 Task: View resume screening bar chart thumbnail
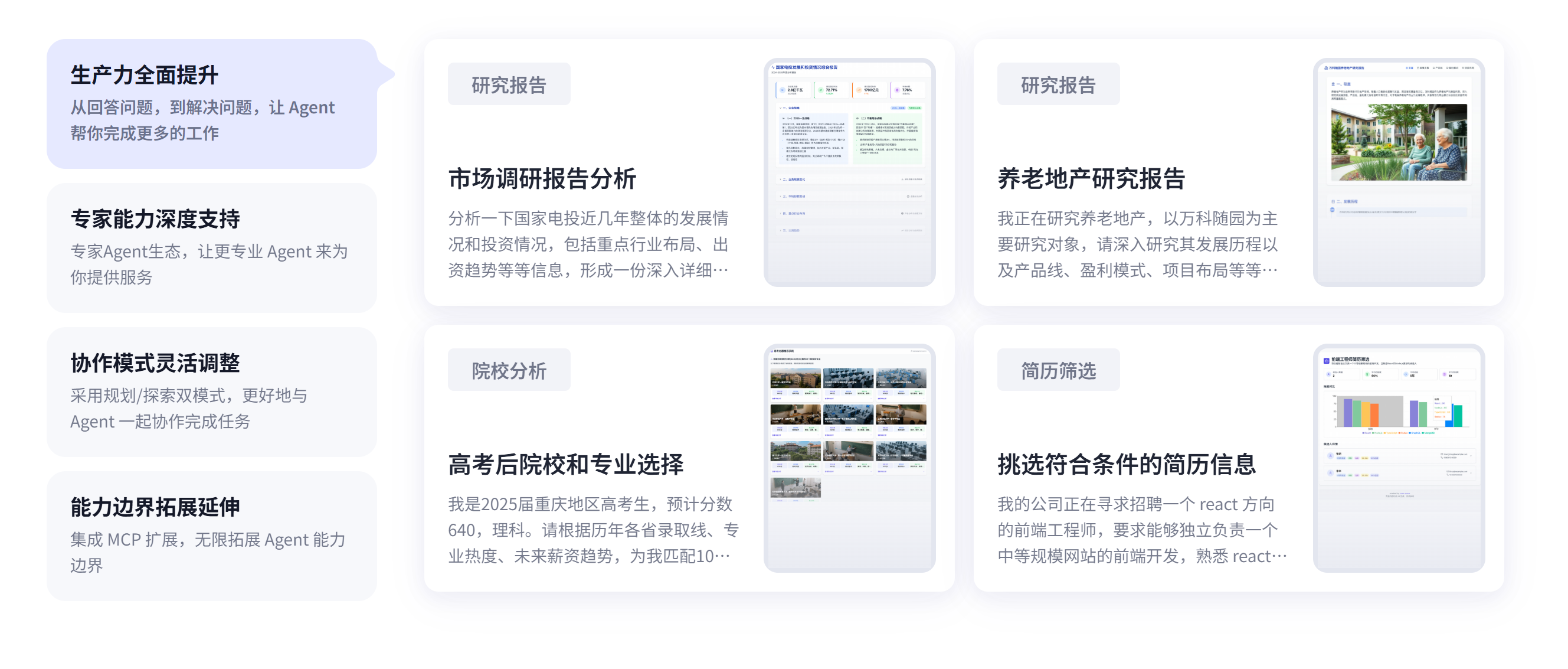click(1398, 457)
